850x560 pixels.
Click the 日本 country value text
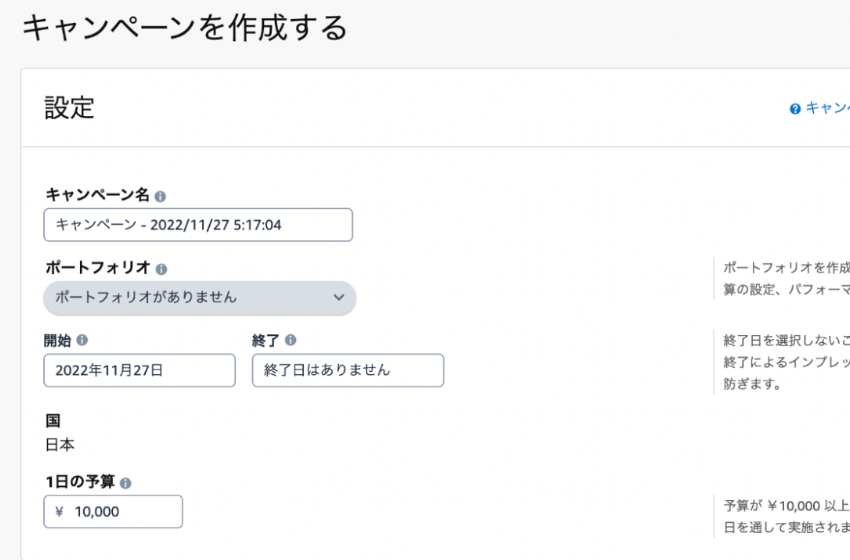[60, 445]
